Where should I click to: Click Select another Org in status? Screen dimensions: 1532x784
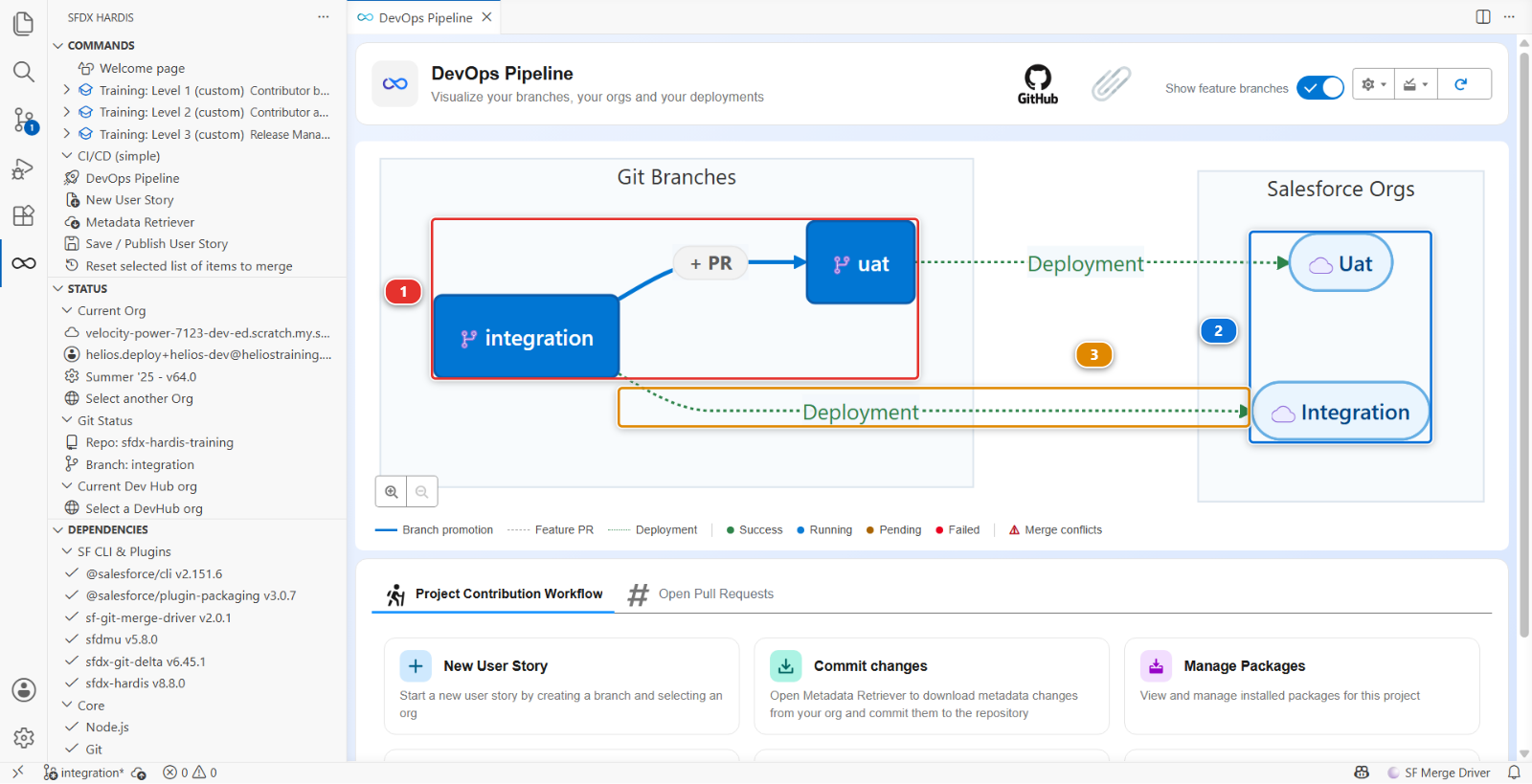tap(139, 398)
